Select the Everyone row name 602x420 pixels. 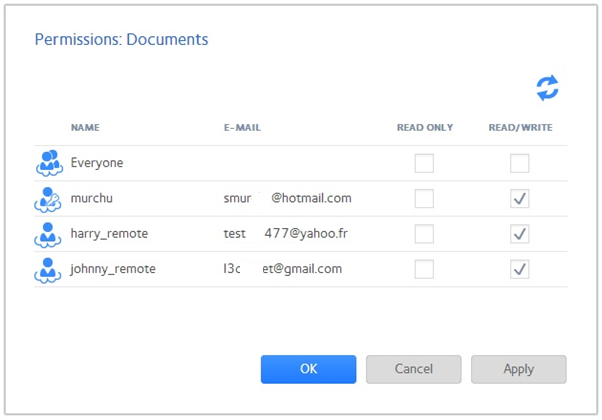point(96,163)
